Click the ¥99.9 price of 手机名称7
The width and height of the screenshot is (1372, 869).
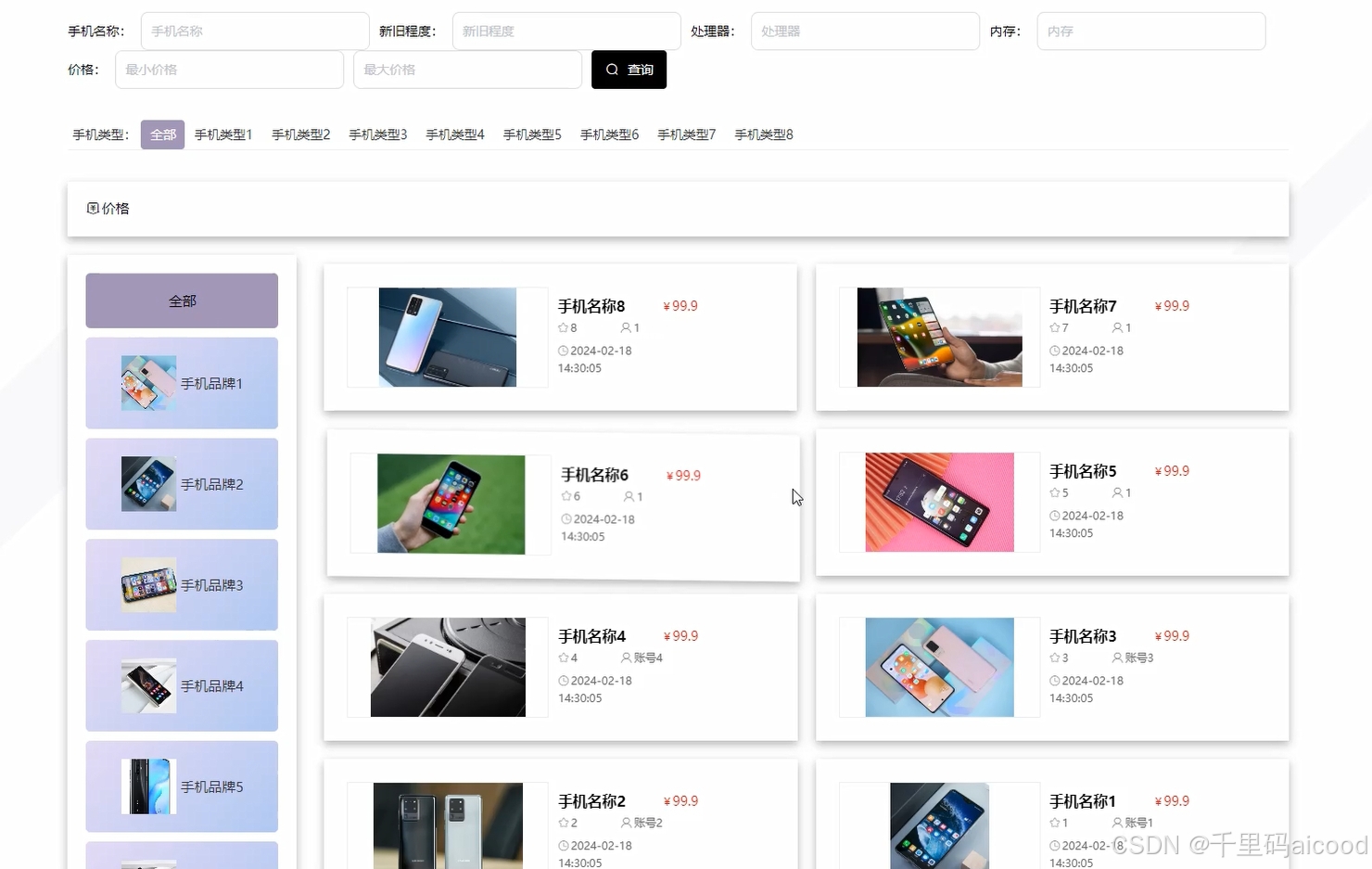pos(1172,306)
